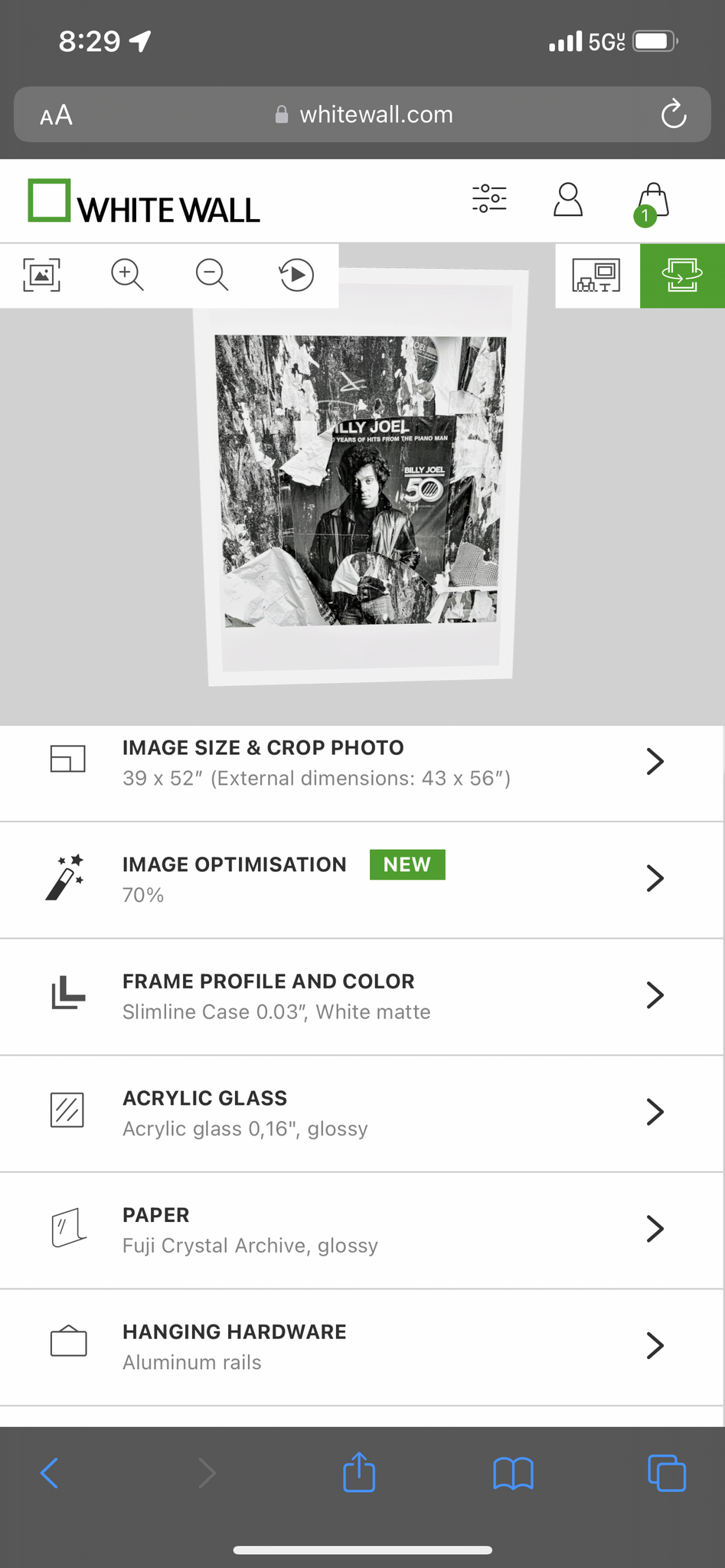Reload the whitewall.com page

674,115
